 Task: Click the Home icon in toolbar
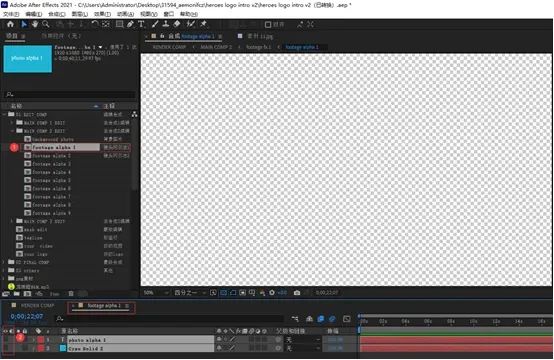[x=11, y=24]
